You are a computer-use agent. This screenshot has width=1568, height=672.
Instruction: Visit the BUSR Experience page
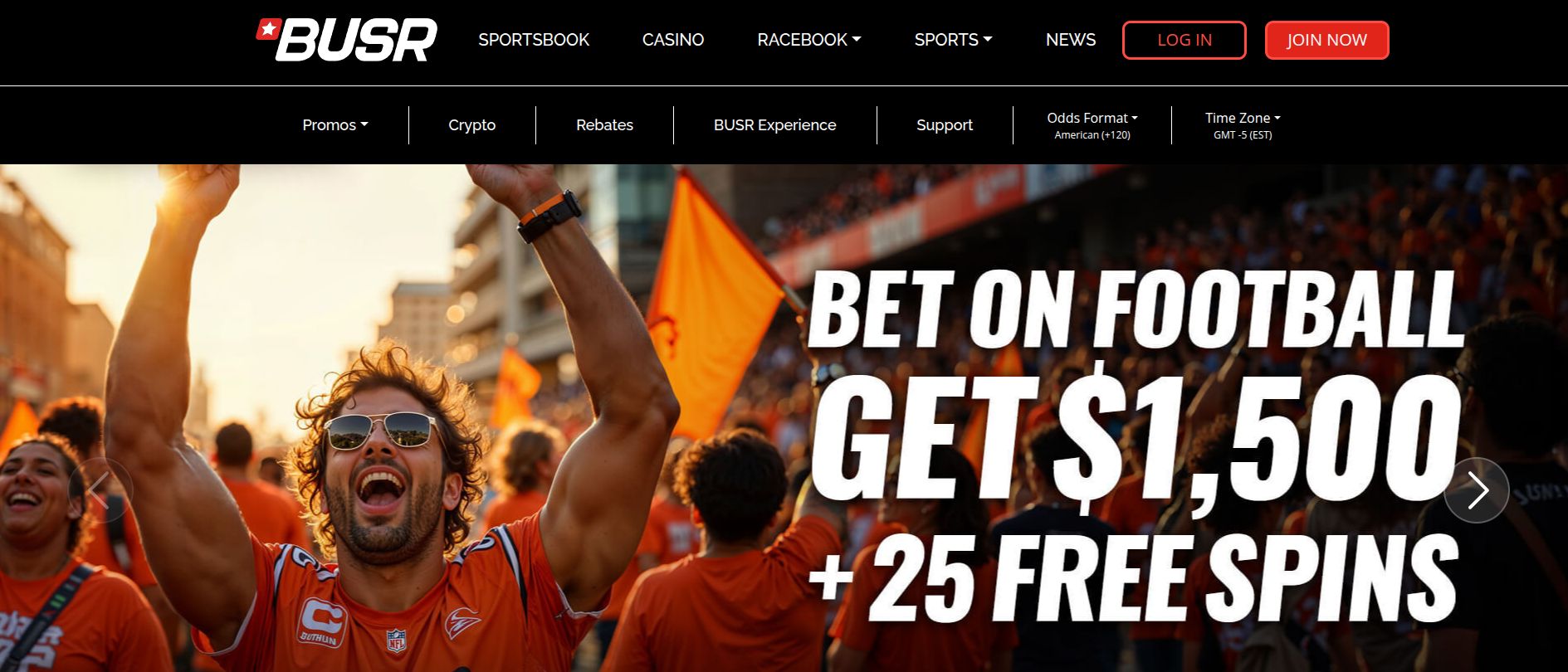[x=775, y=125]
